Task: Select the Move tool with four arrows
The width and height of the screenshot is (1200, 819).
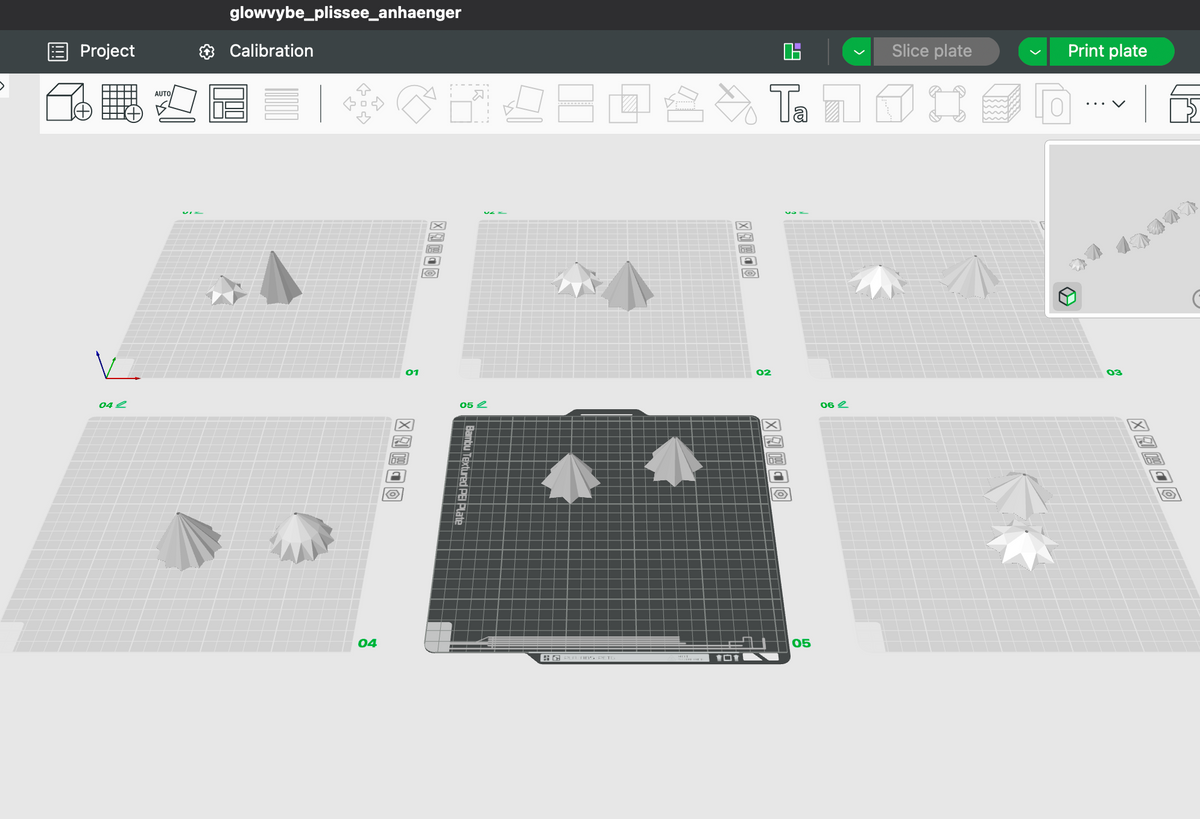Action: pyautogui.click(x=364, y=103)
